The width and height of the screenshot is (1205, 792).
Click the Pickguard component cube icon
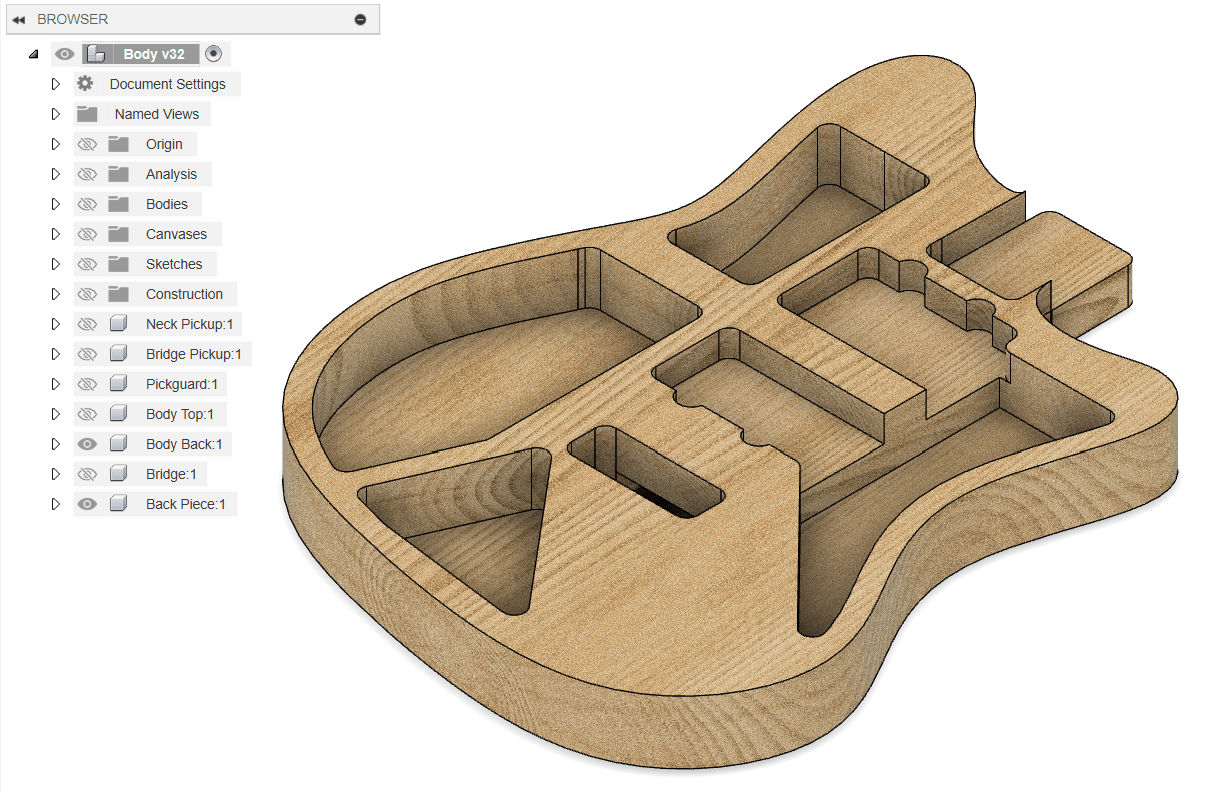tap(119, 384)
